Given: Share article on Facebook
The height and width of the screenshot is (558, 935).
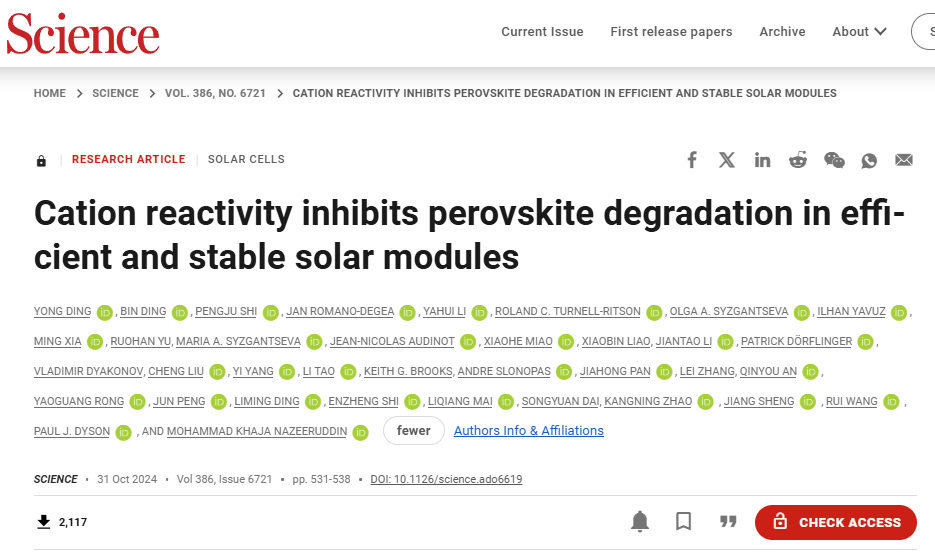Looking at the screenshot, I should pyautogui.click(x=692, y=160).
